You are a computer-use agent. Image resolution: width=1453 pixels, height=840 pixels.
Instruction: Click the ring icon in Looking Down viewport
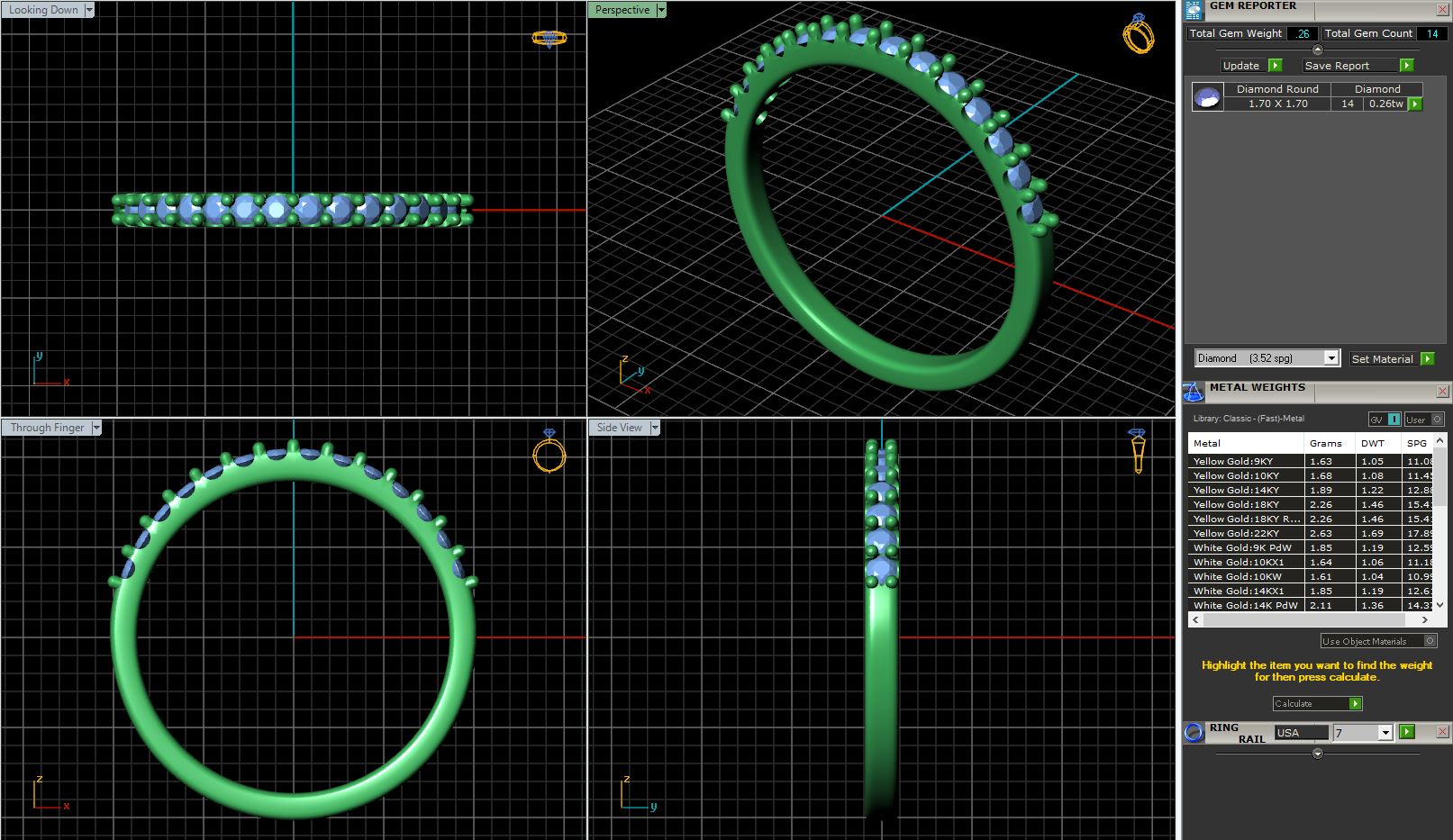(549, 38)
